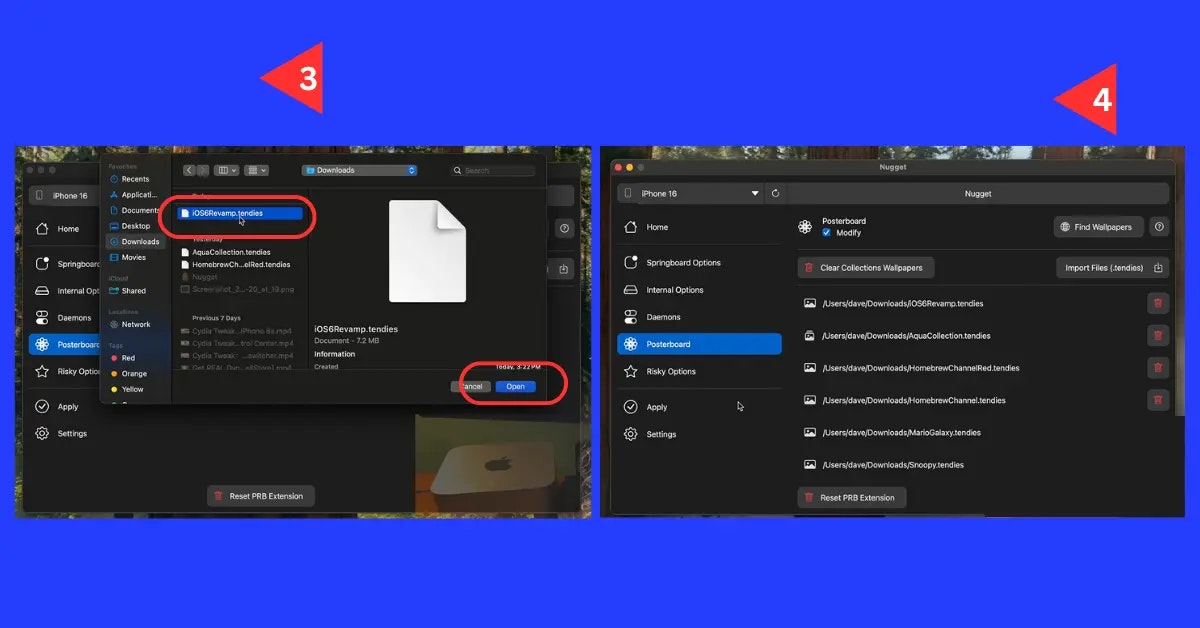Click the refresh icon beside iPhone 16

pos(775,193)
